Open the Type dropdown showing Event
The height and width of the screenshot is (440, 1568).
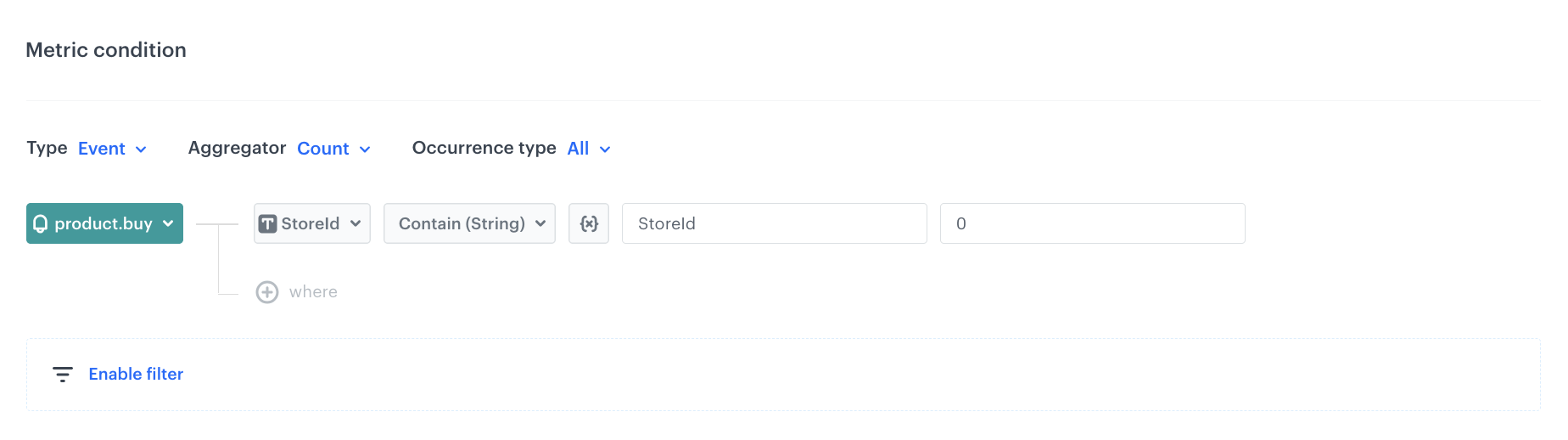(102, 149)
